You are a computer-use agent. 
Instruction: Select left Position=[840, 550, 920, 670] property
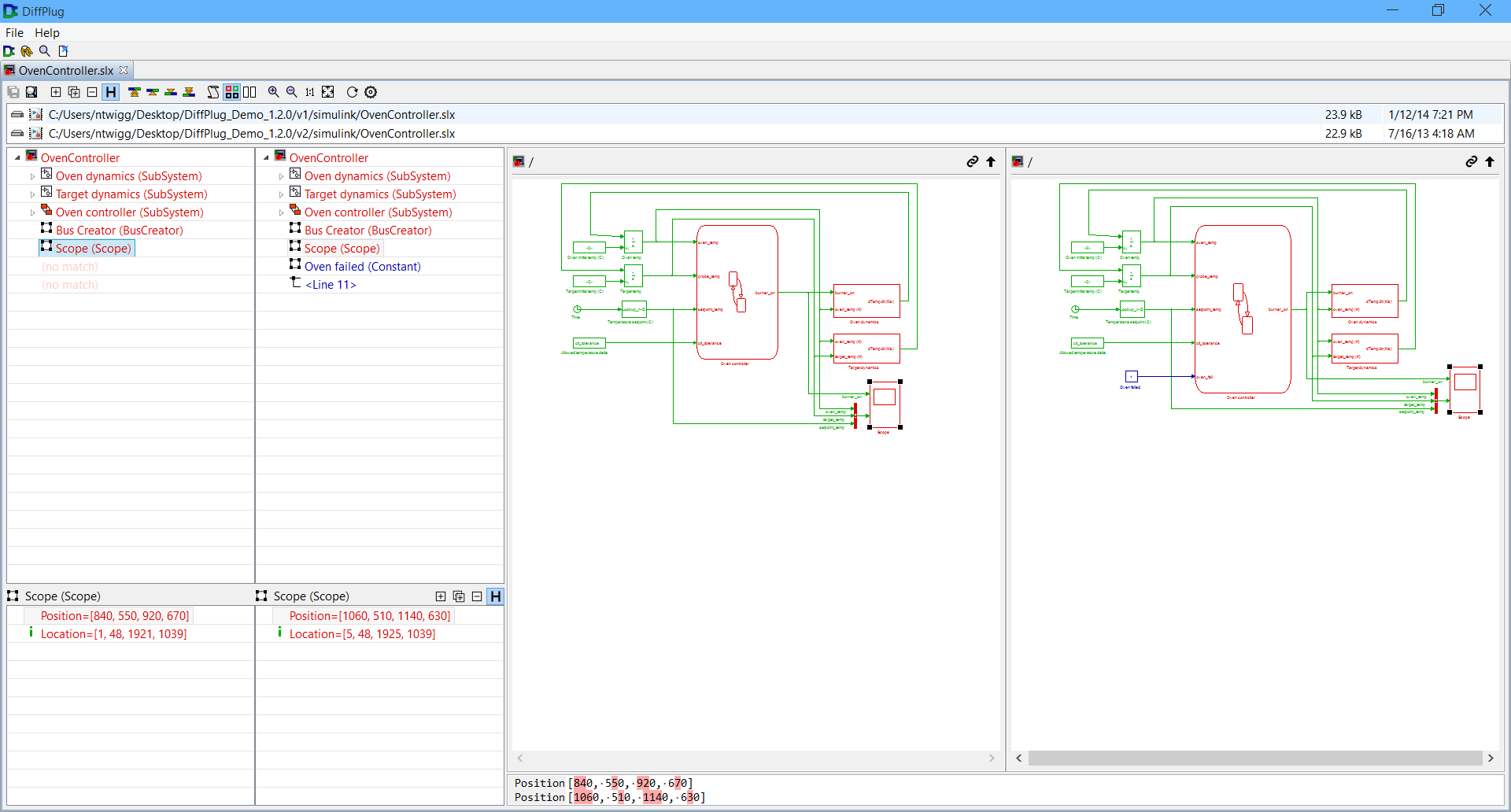pyautogui.click(x=115, y=616)
